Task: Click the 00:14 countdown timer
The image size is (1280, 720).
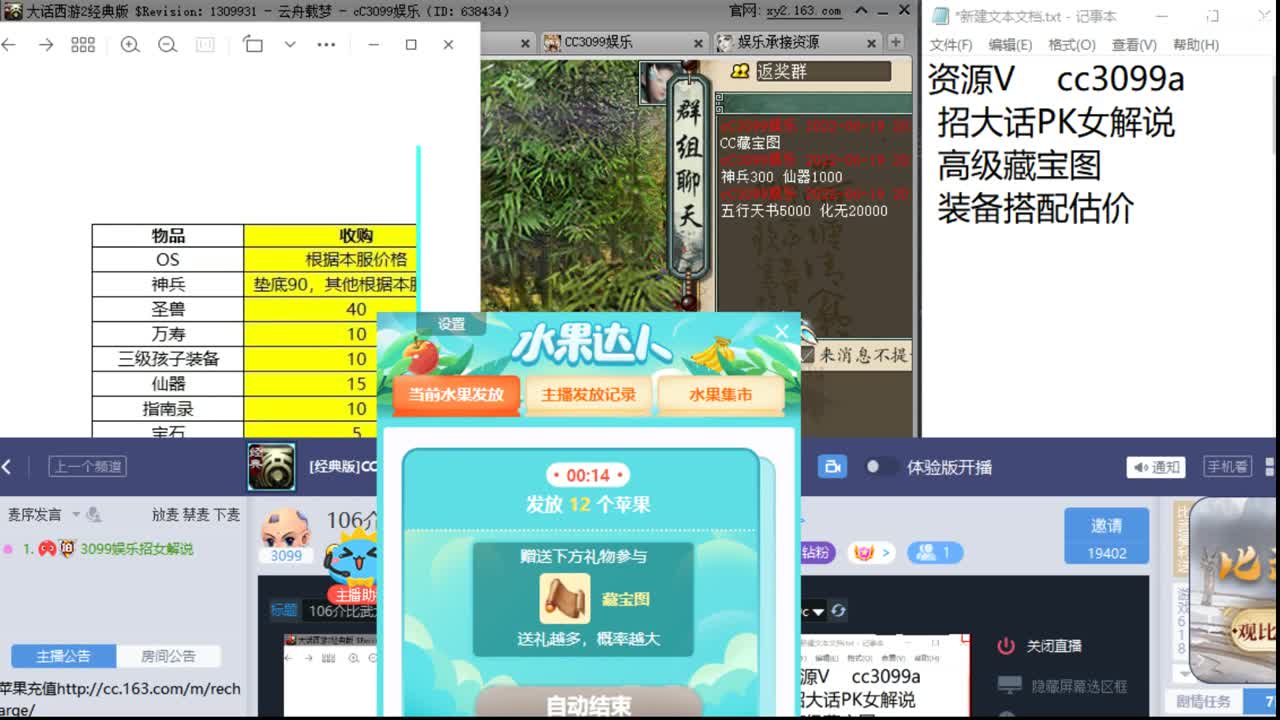Action: pos(588,475)
